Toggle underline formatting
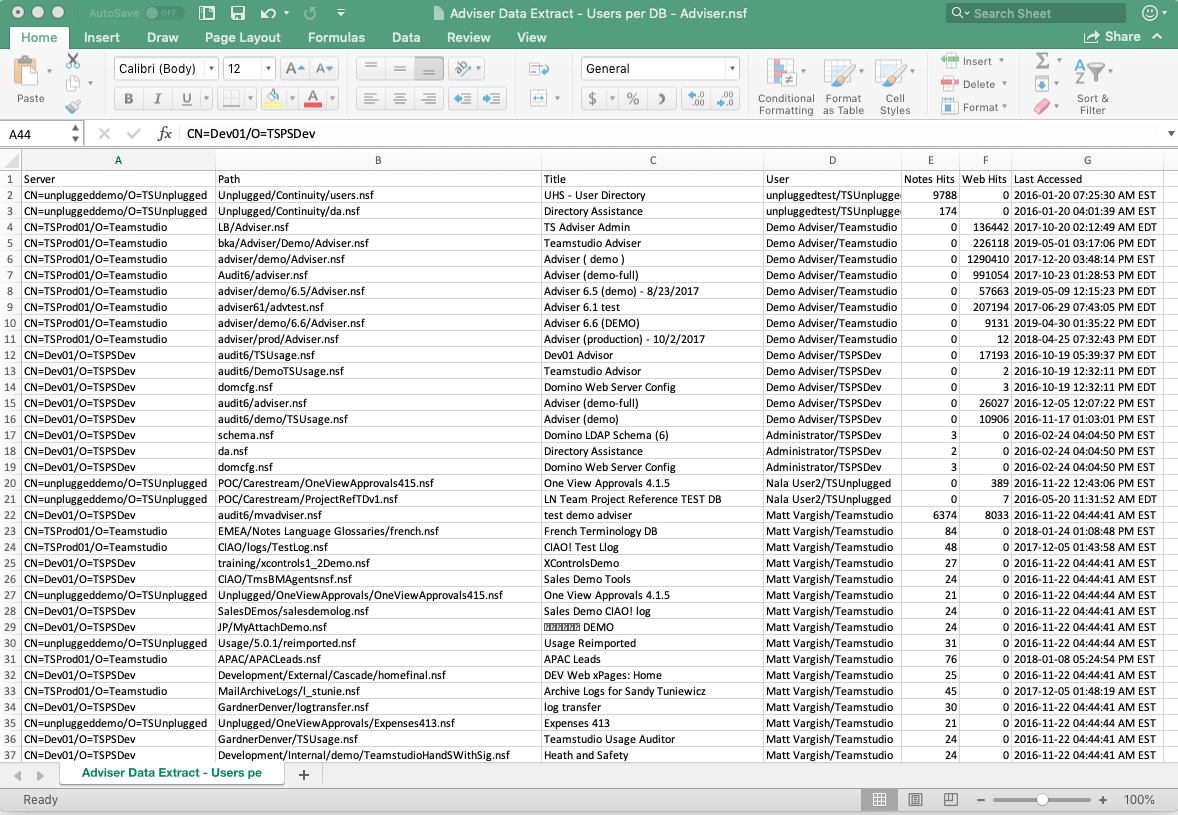This screenshot has width=1178, height=815. (186, 98)
